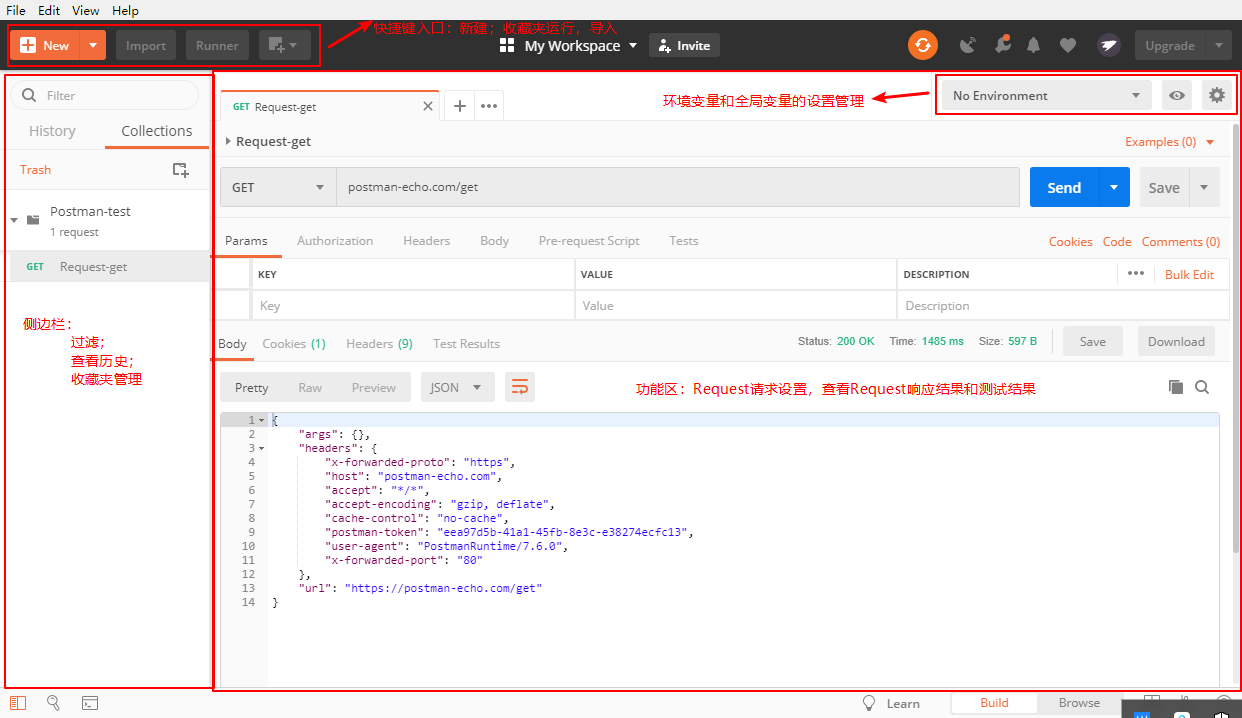Click the search icon in Filter box

pos(28,95)
